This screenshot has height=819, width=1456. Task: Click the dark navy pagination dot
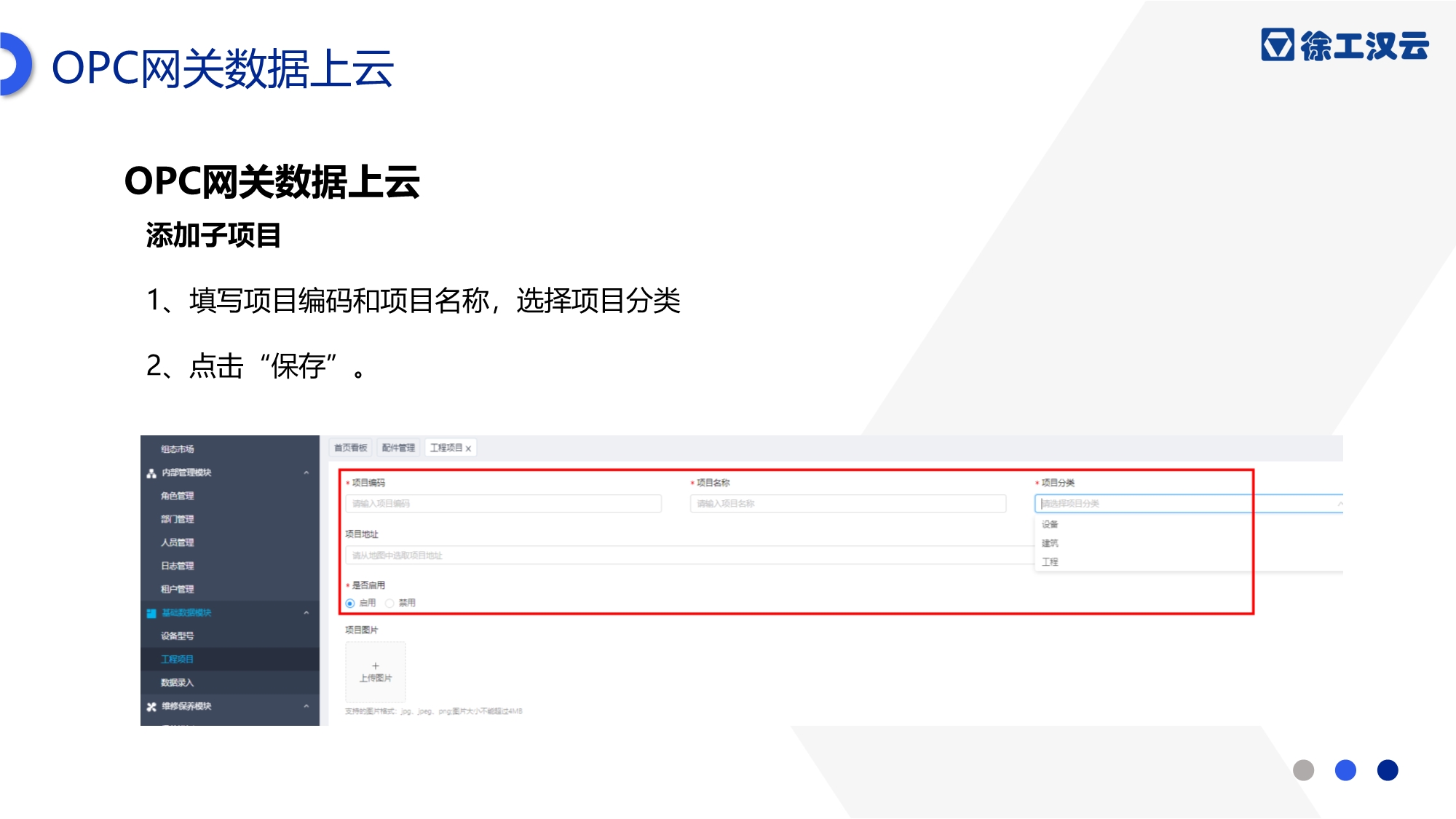(1388, 770)
